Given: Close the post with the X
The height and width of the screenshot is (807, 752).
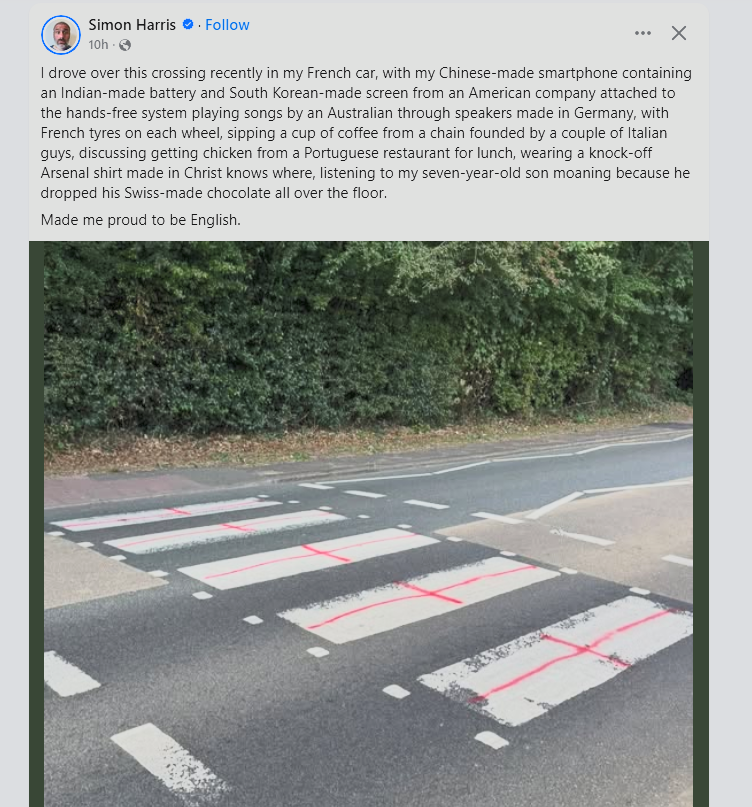Looking at the screenshot, I should [678, 33].
